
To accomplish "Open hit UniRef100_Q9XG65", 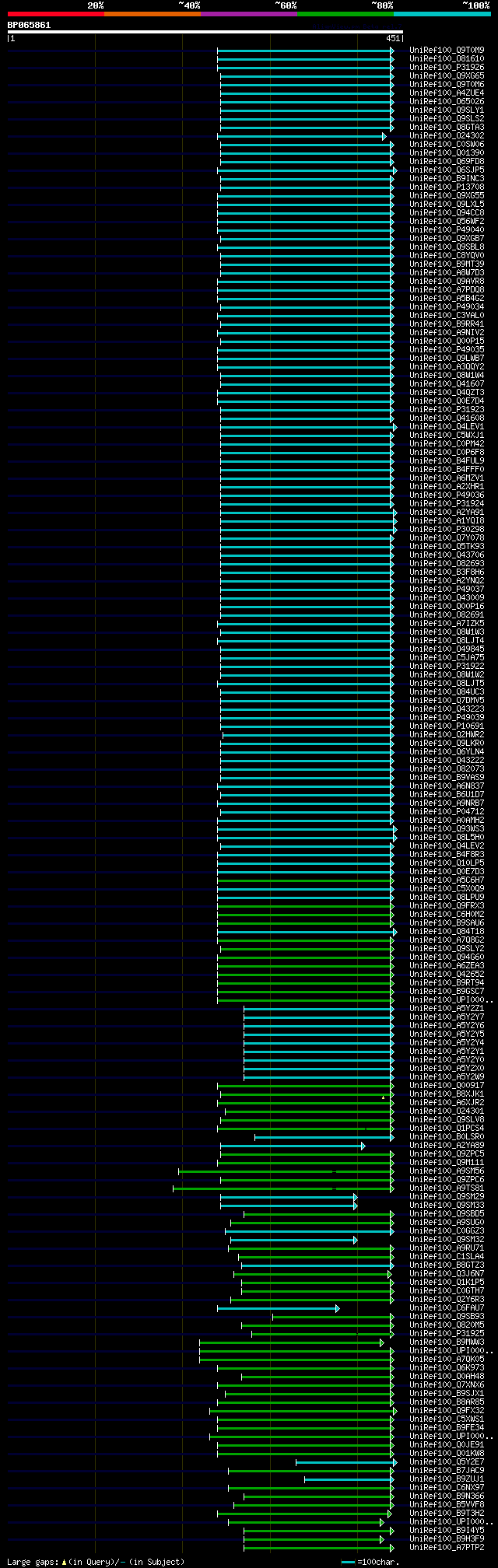I will click(x=447, y=76).
